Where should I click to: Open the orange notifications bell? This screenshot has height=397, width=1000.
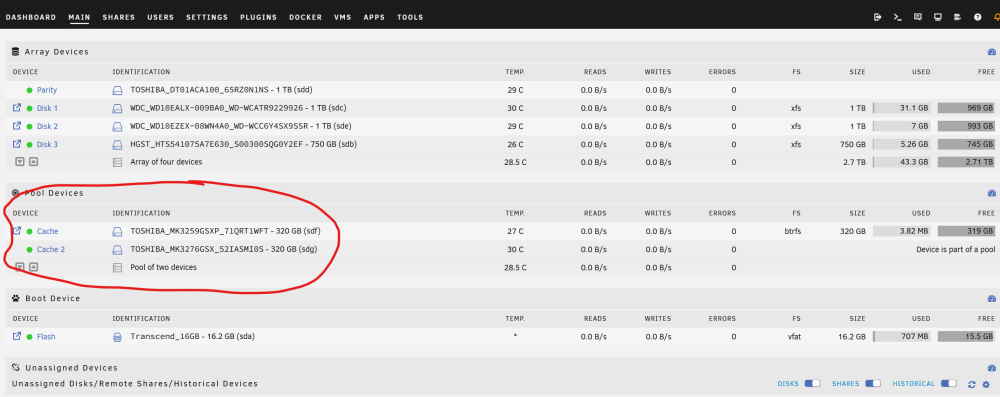[x=996, y=17]
